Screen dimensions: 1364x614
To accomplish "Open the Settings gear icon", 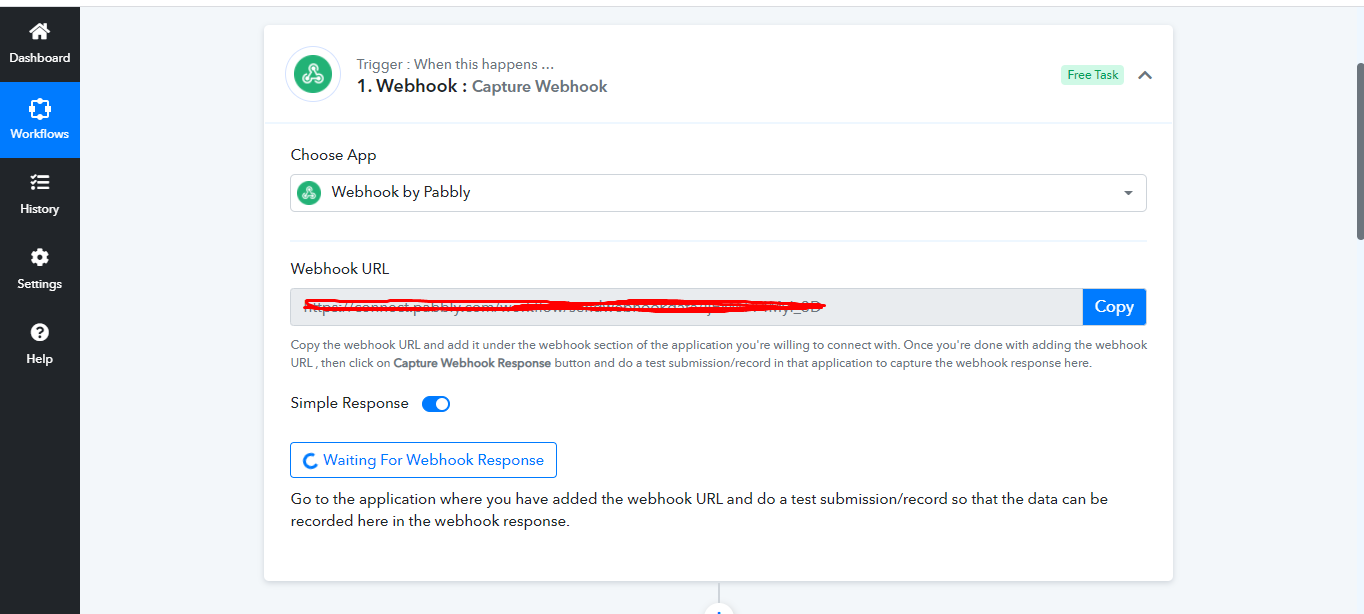I will coord(39,257).
